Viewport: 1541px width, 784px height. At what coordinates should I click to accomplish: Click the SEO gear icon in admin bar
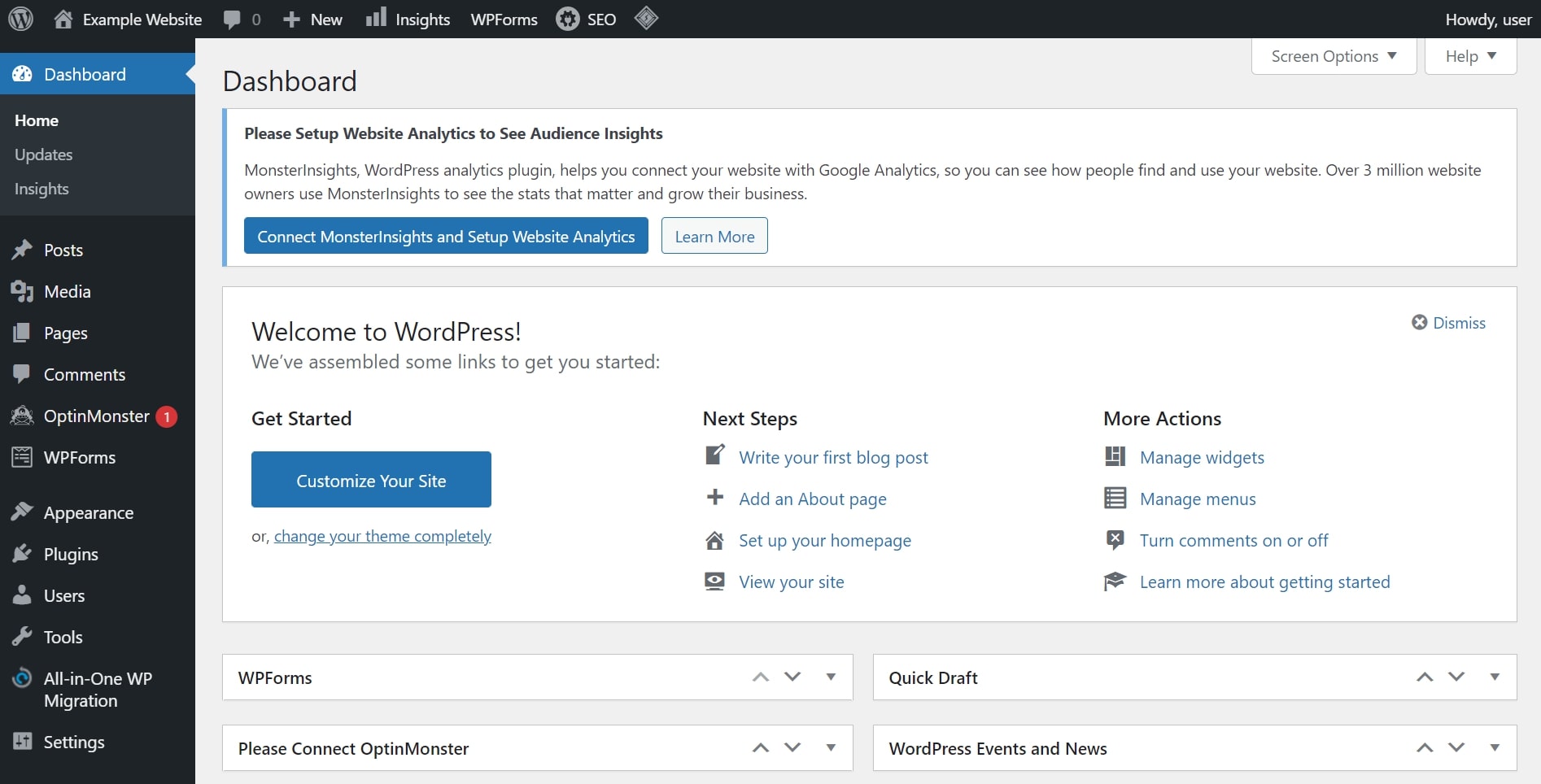point(568,19)
